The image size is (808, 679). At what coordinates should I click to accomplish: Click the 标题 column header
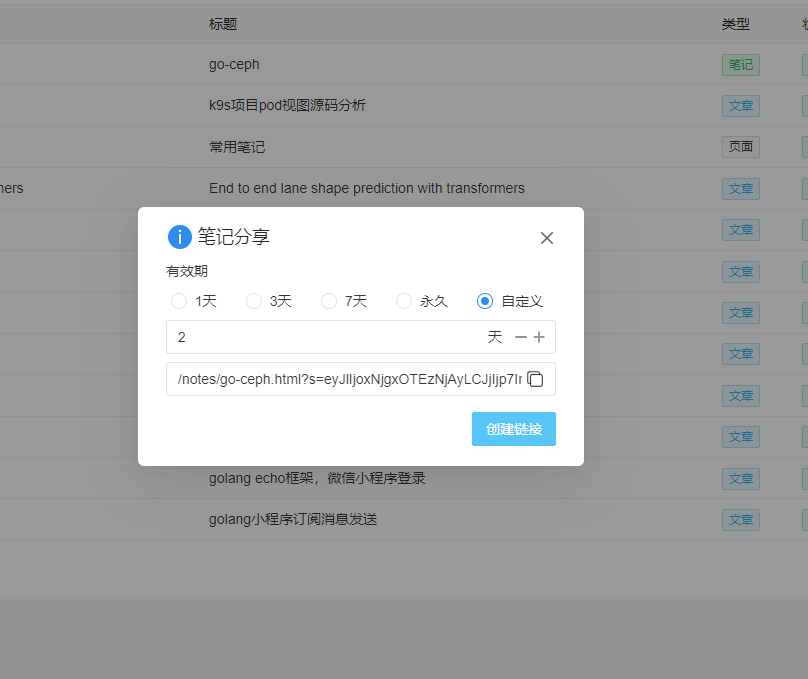point(223,24)
